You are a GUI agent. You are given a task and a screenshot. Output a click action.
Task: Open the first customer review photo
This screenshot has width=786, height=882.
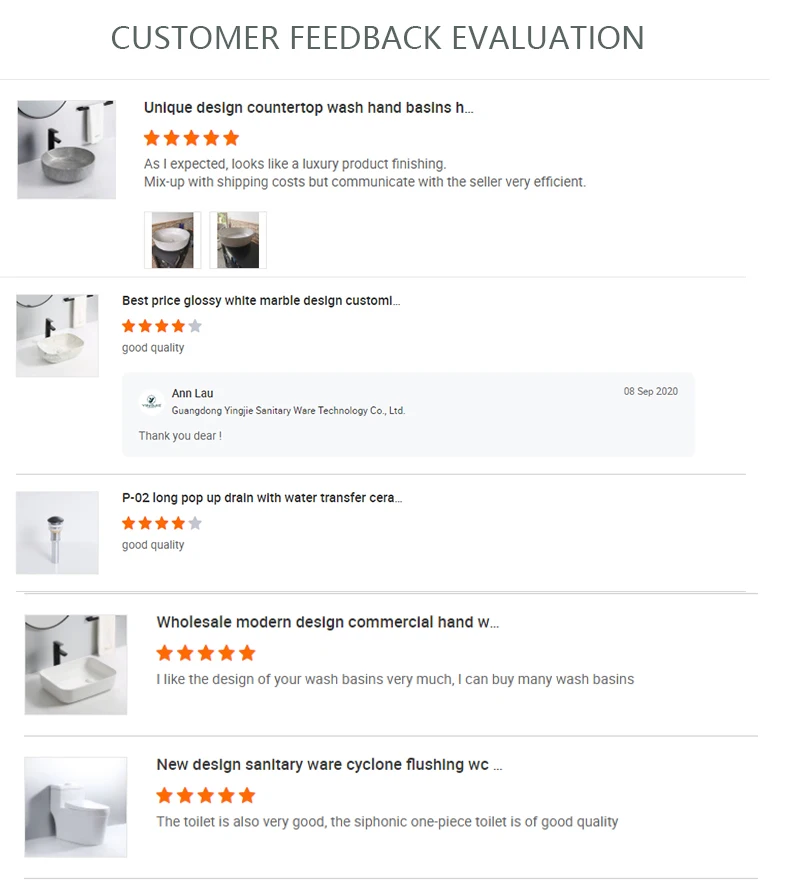(x=172, y=240)
